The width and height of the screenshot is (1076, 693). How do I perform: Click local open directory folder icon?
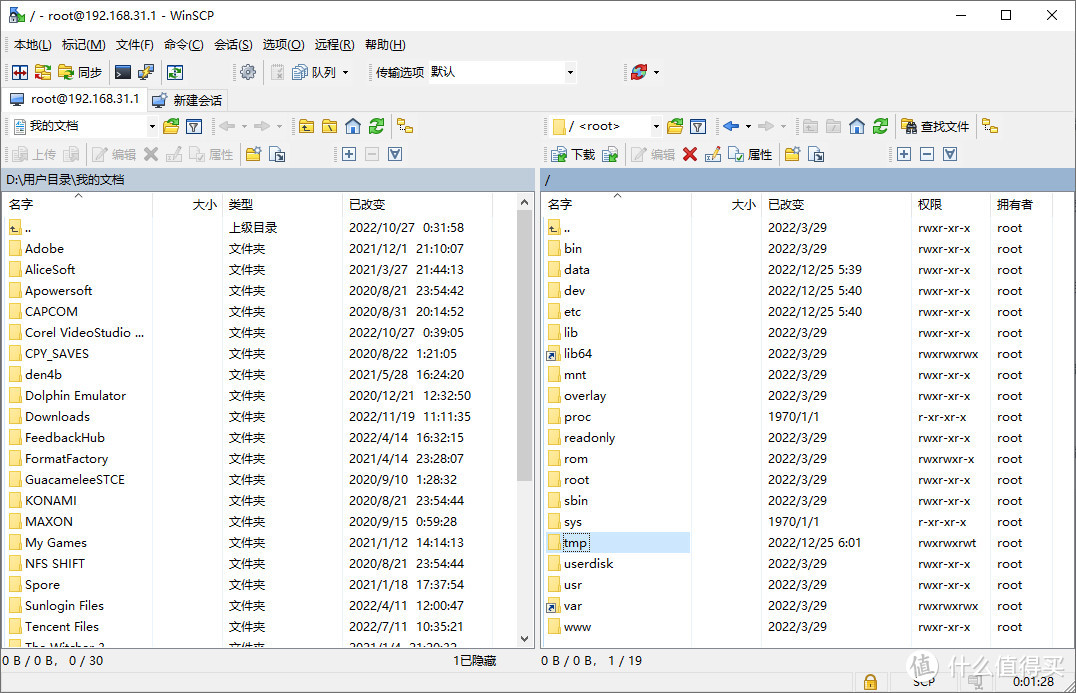point(171,126)
